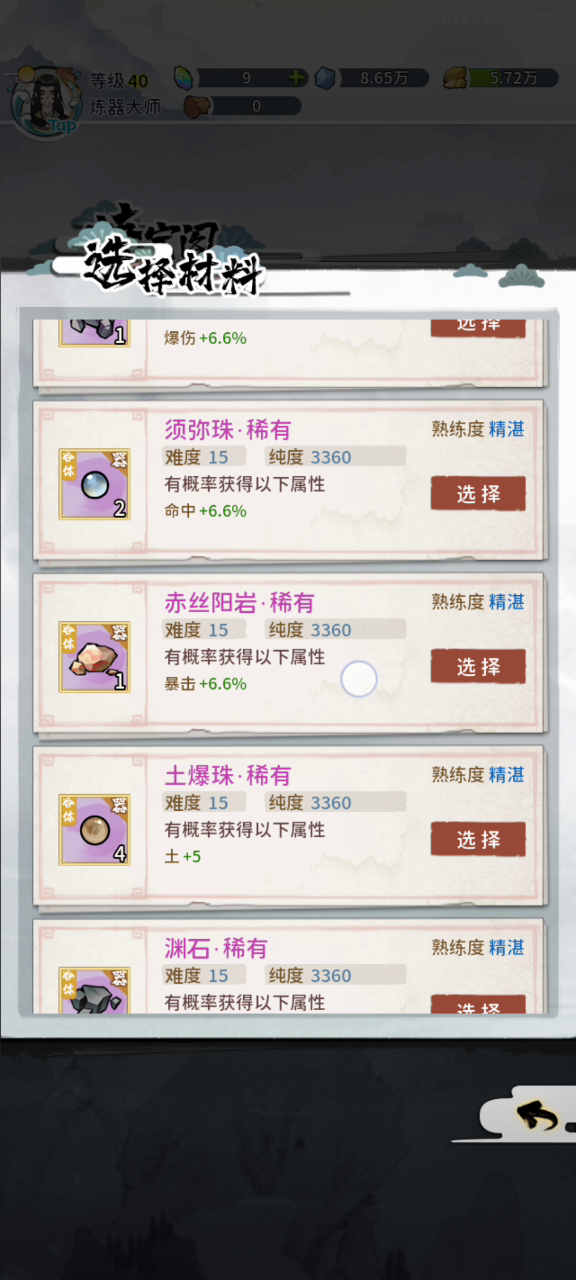Click the green plus to add gems
Image resolution: width=576 pixels, height=1280 pixels.
296,78
